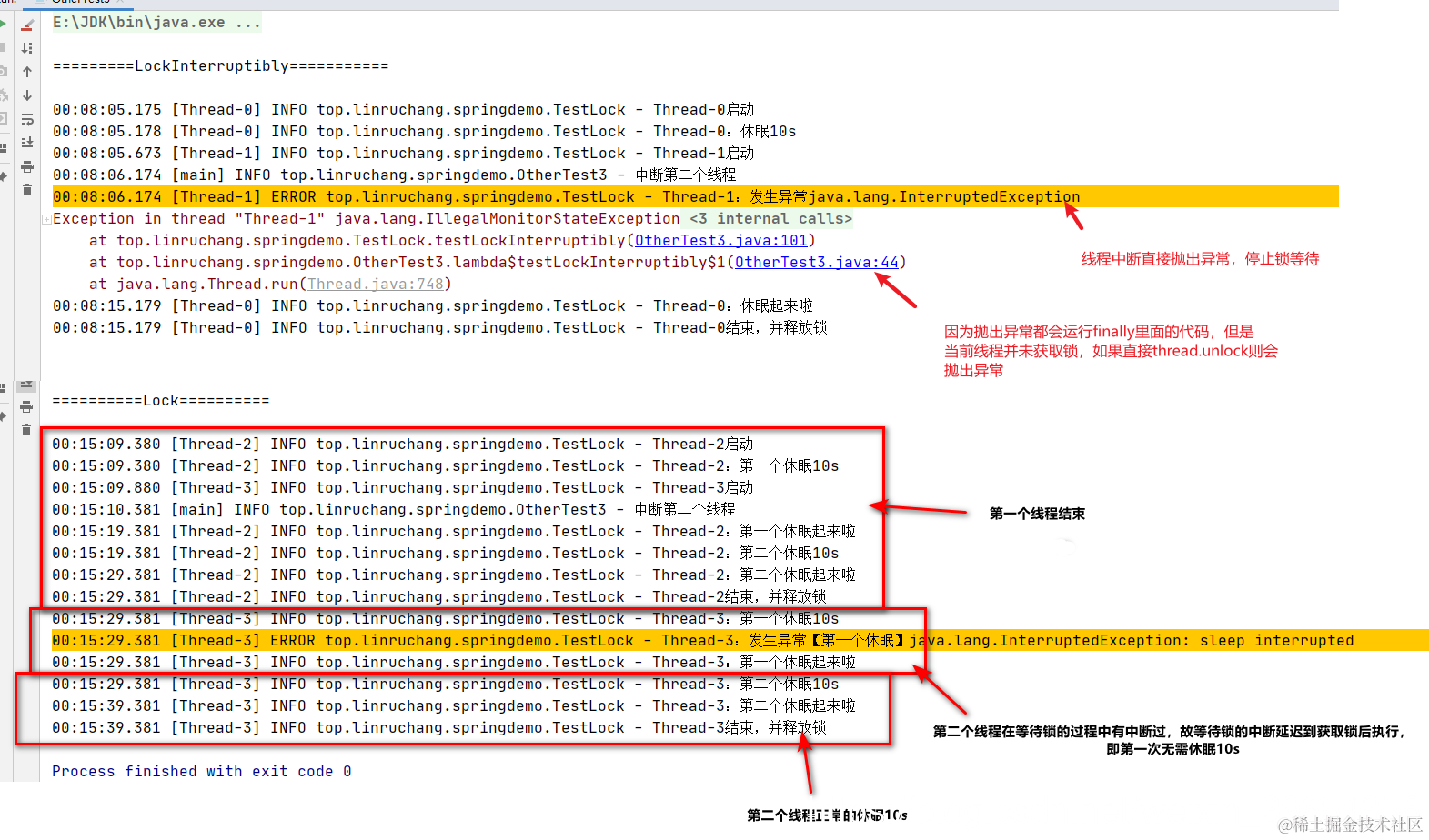Click the 'Exception in thread "Thread-1"' IllegalMonitorStateException text
The width and height of the screenshot is (1429, 840).
pos(367,219)
